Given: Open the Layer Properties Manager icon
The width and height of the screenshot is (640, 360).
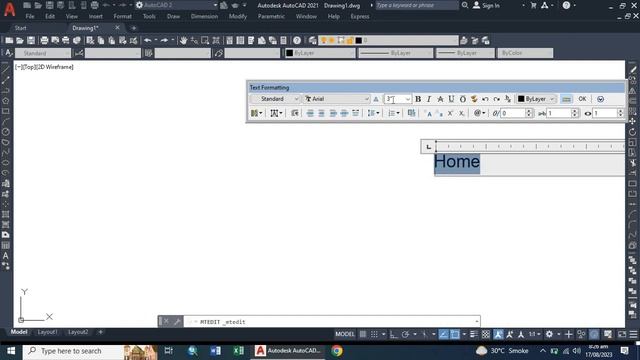Looking at the screenshot, I should point(313,40).
